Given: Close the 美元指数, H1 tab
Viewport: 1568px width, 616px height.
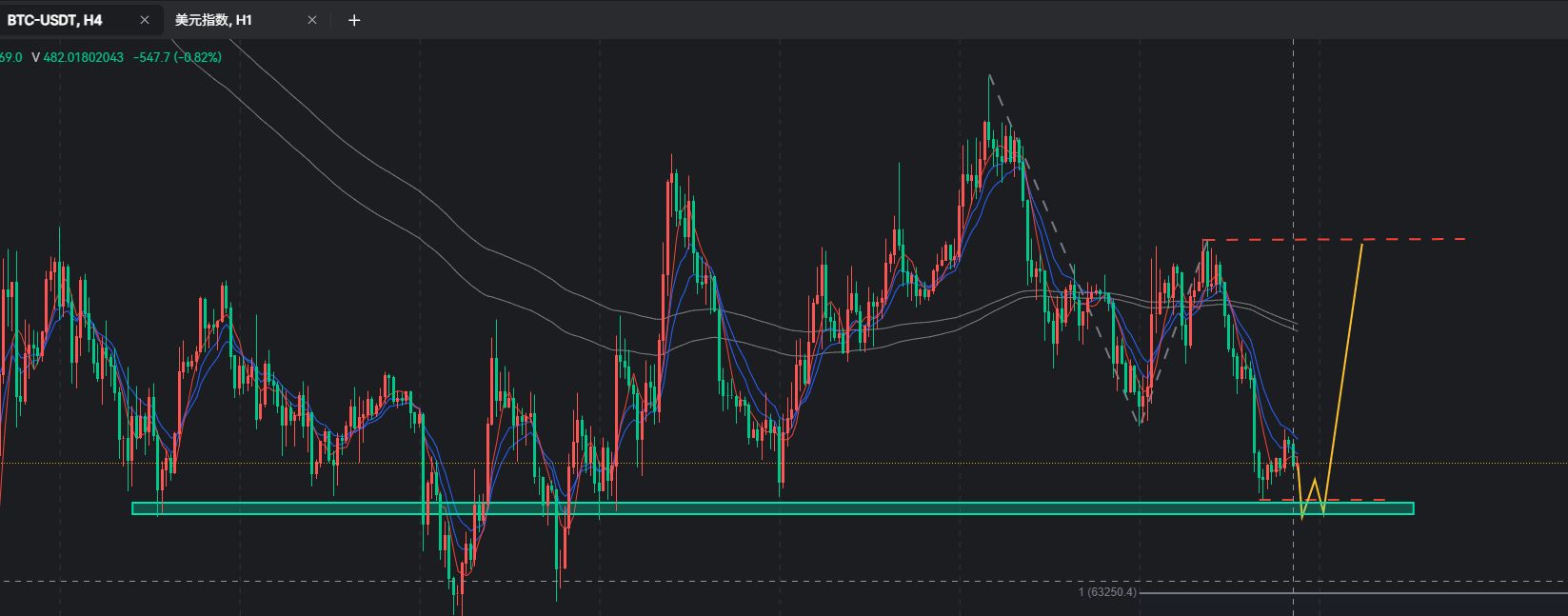Looking at the screenshot, I should tap(312, 20).
